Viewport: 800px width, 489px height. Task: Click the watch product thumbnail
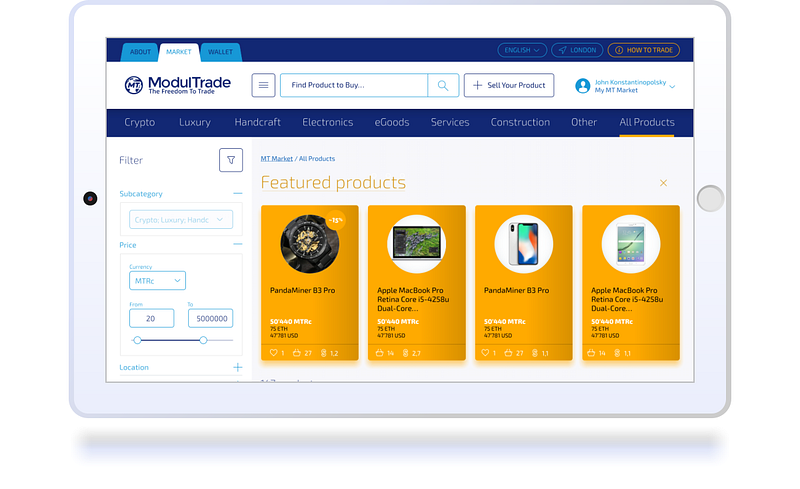click(x=310, y=244)
